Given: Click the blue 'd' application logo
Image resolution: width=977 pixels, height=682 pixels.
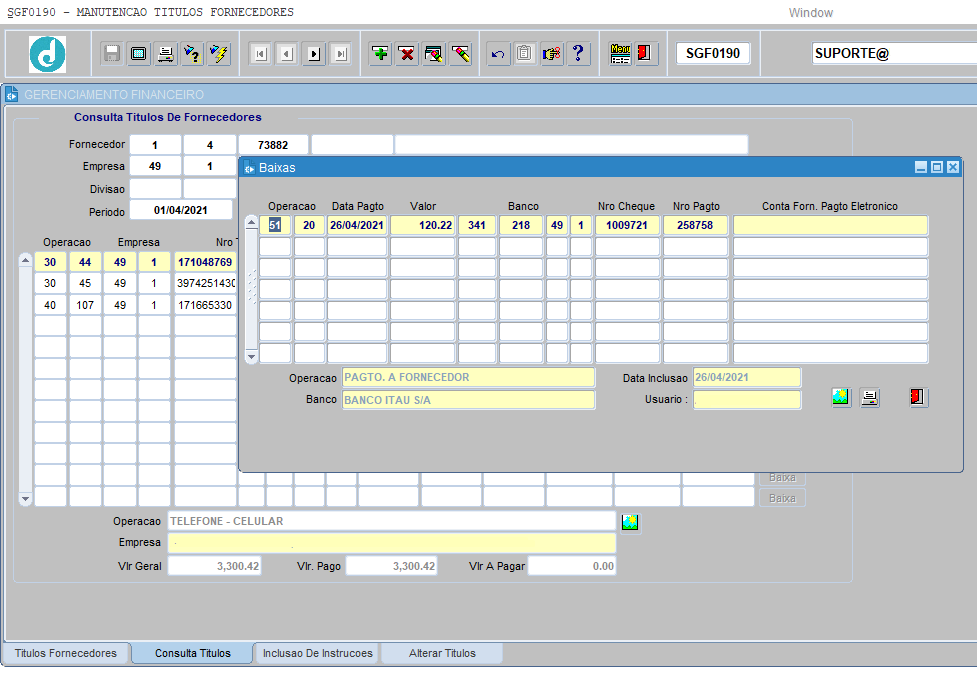Looking at the screenshot, I should [47, 54].
